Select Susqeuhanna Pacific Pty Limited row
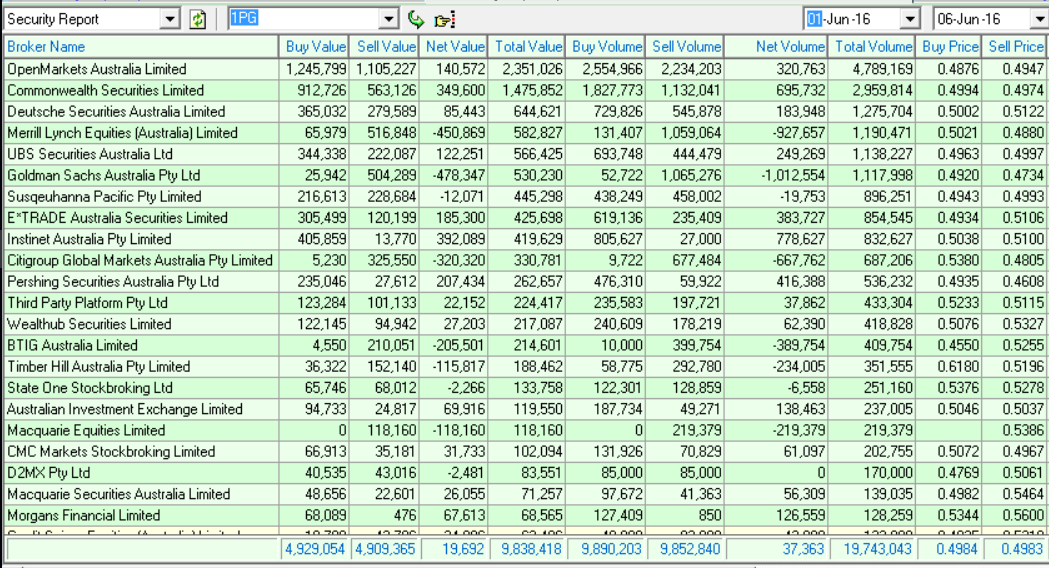The height and width of the screenshot is (568, 1049). pos(524,197)
